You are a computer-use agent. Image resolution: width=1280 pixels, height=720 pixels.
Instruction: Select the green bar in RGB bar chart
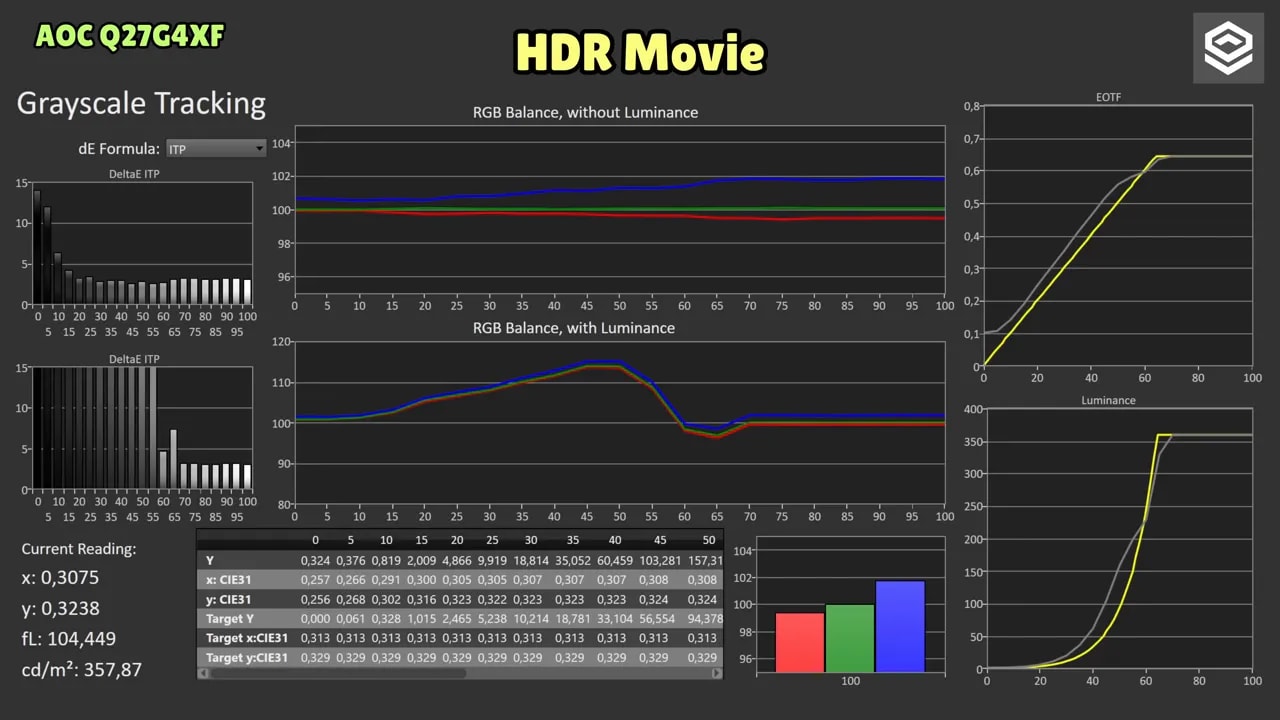850,638
